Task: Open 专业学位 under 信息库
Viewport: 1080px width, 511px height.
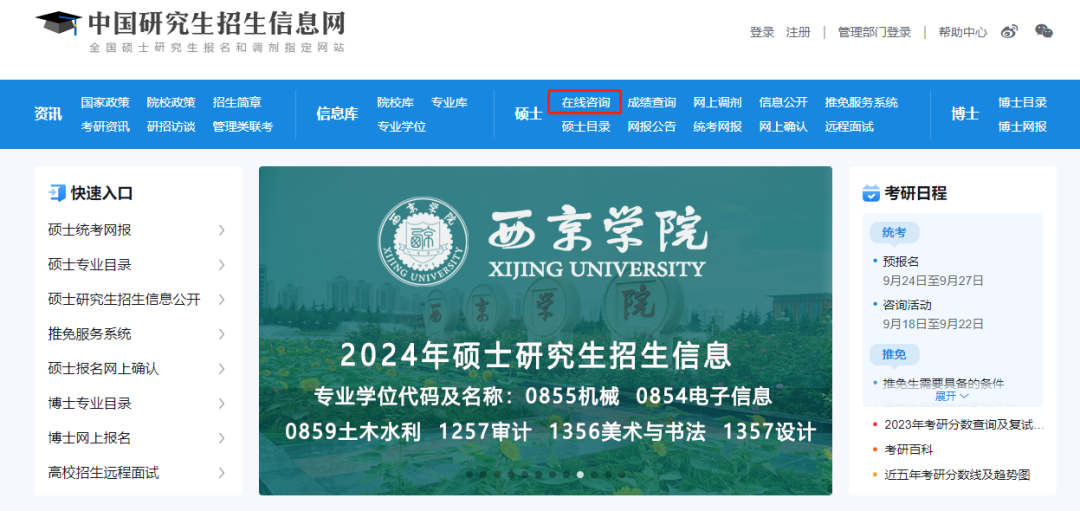Action: [402, 127]
